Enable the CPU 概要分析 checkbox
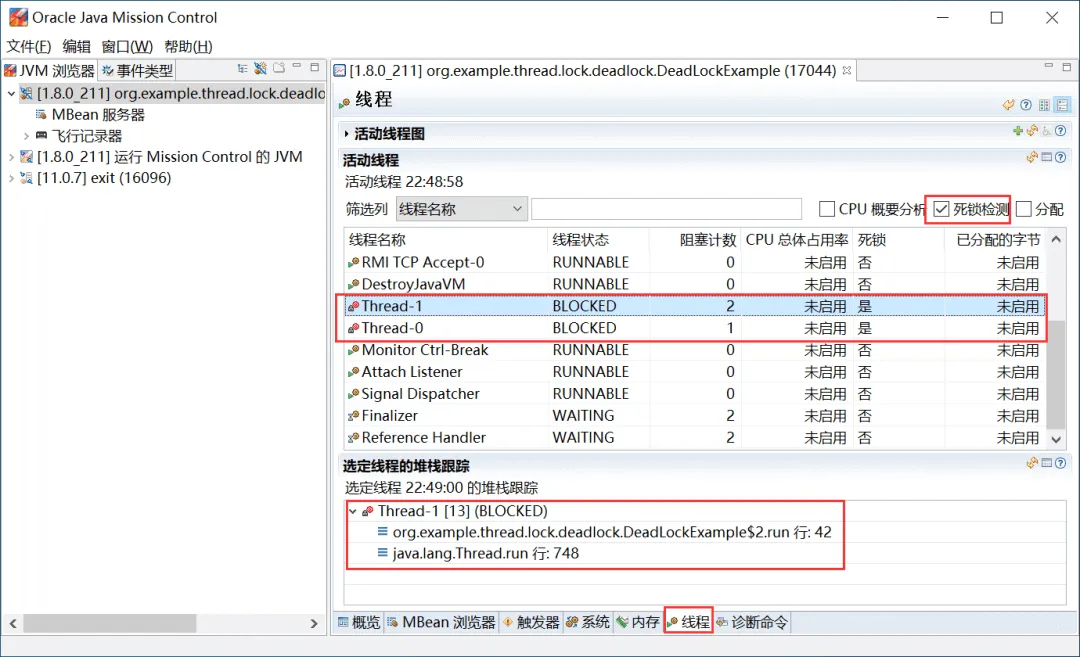Viewport: 1080px width, 657px height. [x=827, y=209]
